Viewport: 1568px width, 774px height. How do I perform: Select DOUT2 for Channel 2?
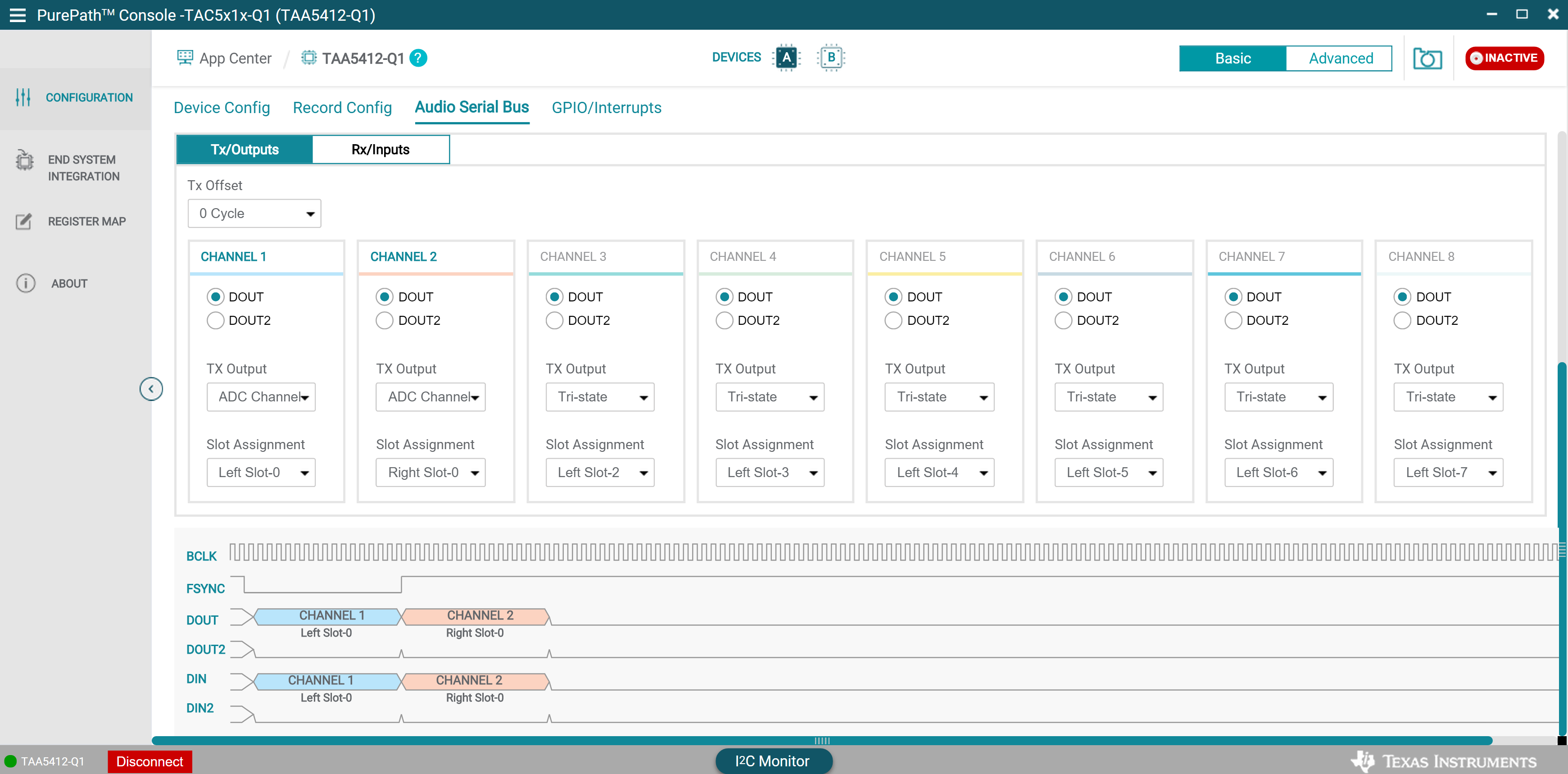click(x=385, y=320)
